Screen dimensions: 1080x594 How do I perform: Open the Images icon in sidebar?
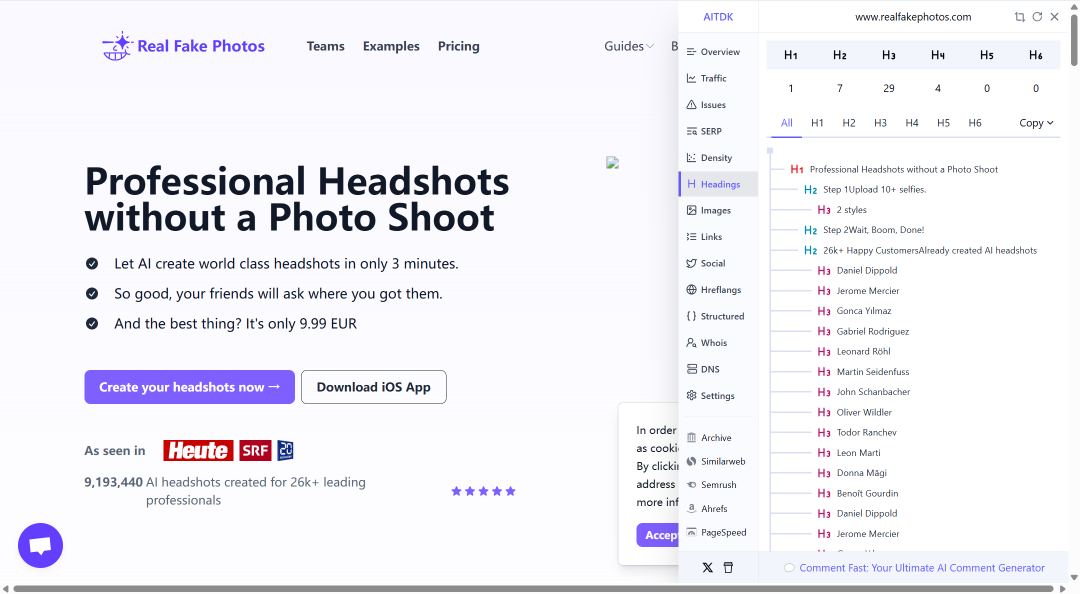pyautogui.click(x=692, y=210)
